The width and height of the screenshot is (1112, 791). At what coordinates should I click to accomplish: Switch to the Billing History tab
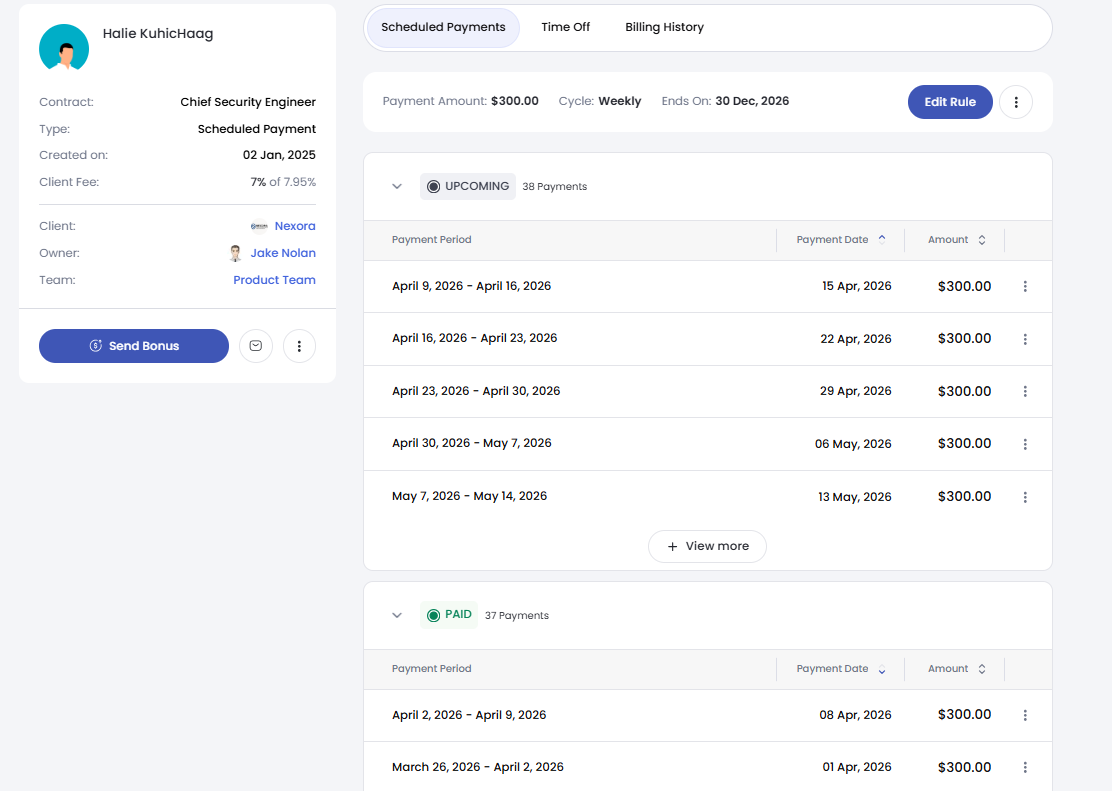(664, 28)
